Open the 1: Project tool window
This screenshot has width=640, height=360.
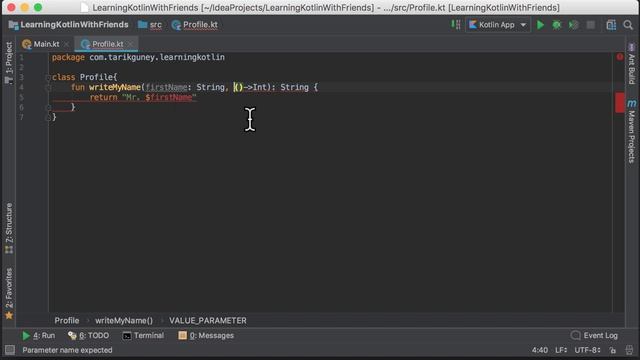coord(9,63)
